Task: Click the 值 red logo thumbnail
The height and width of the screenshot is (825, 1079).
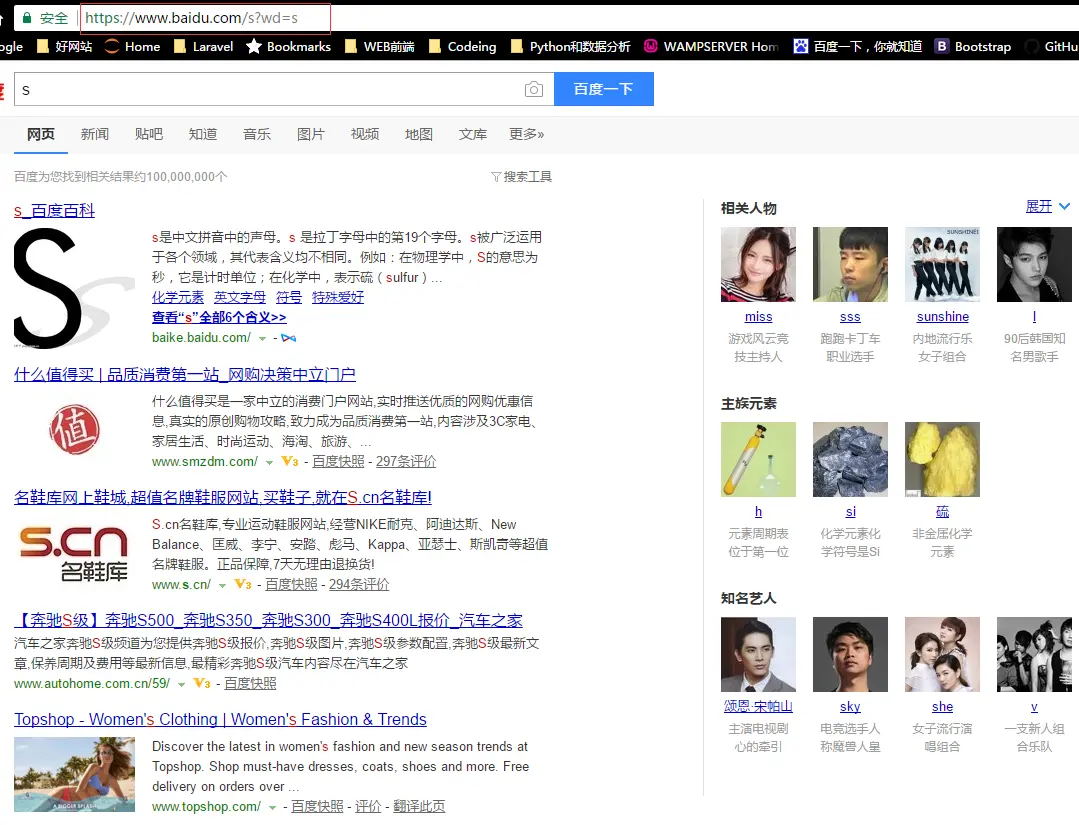Action: point(74,430)
